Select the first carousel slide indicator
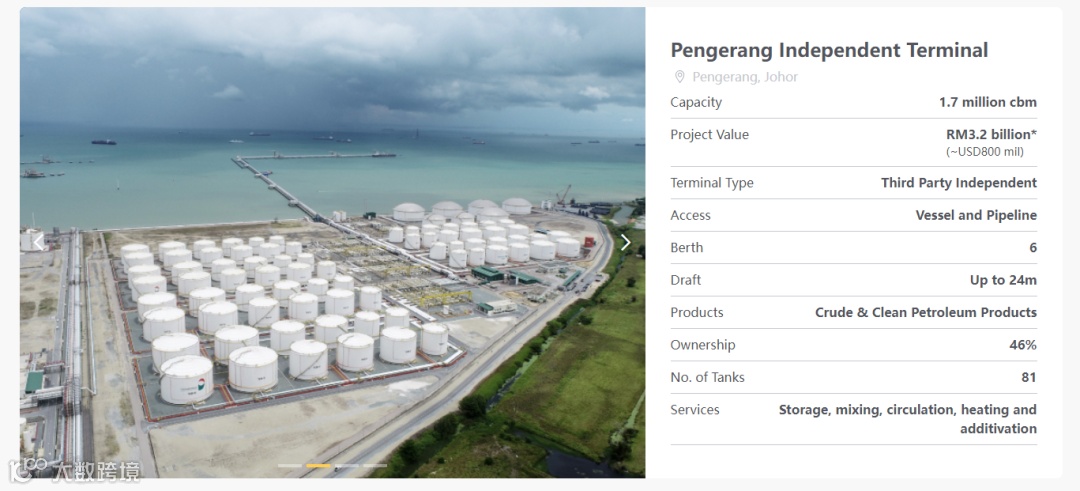The height and width of the screenshot is (491, 1080). tap(289, 466)
